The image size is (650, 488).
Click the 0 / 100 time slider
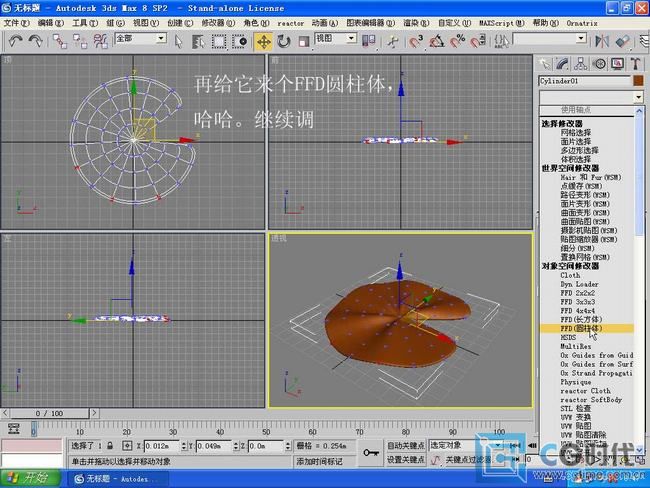49,413
